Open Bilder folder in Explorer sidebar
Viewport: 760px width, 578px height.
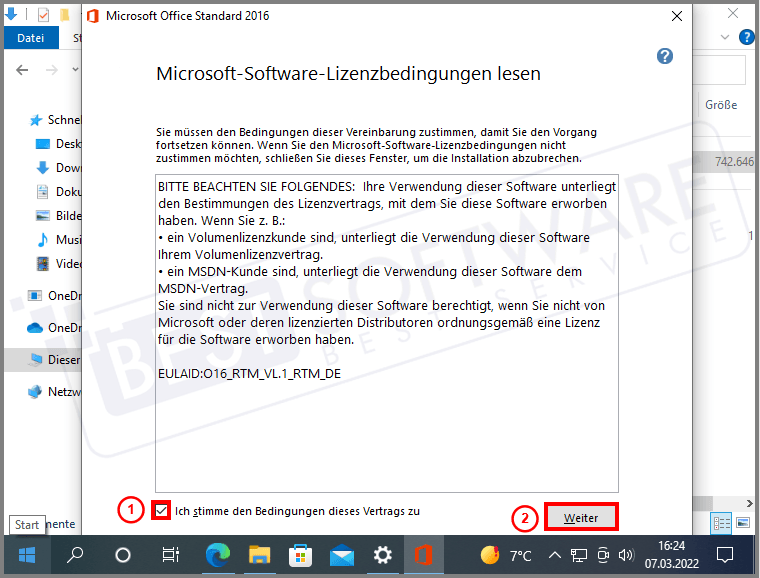pyautogui.click(x=58, y=216)
